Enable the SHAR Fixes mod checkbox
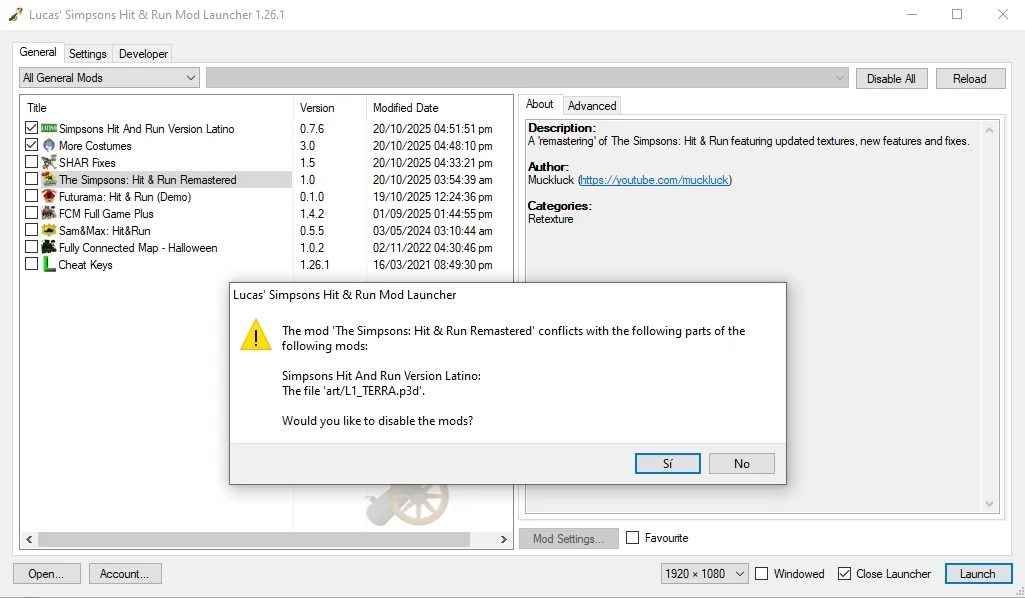Image resolution: width=1025 pixels, height=598 pixels. [32, 163]
